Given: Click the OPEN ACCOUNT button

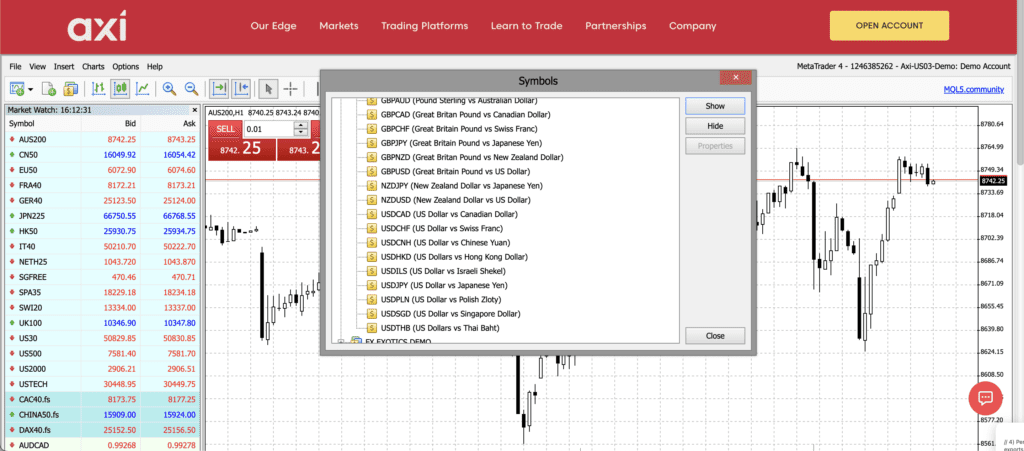Looking at the screenshot, I should coord(889,25).
